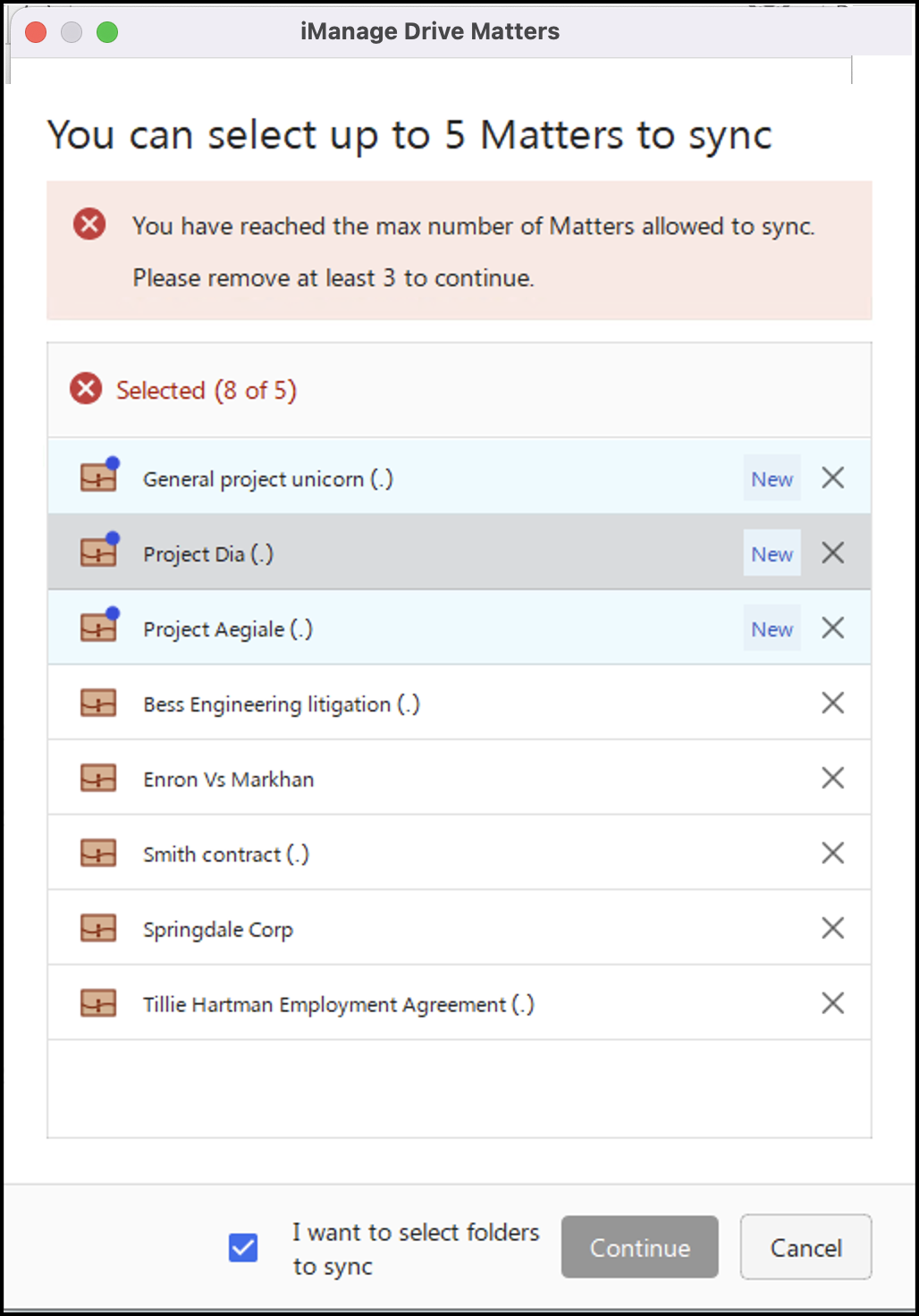The image size is (919, 1316).
Task: Toggle the select folders to sync checkbox
Action: pos(243,1247)
